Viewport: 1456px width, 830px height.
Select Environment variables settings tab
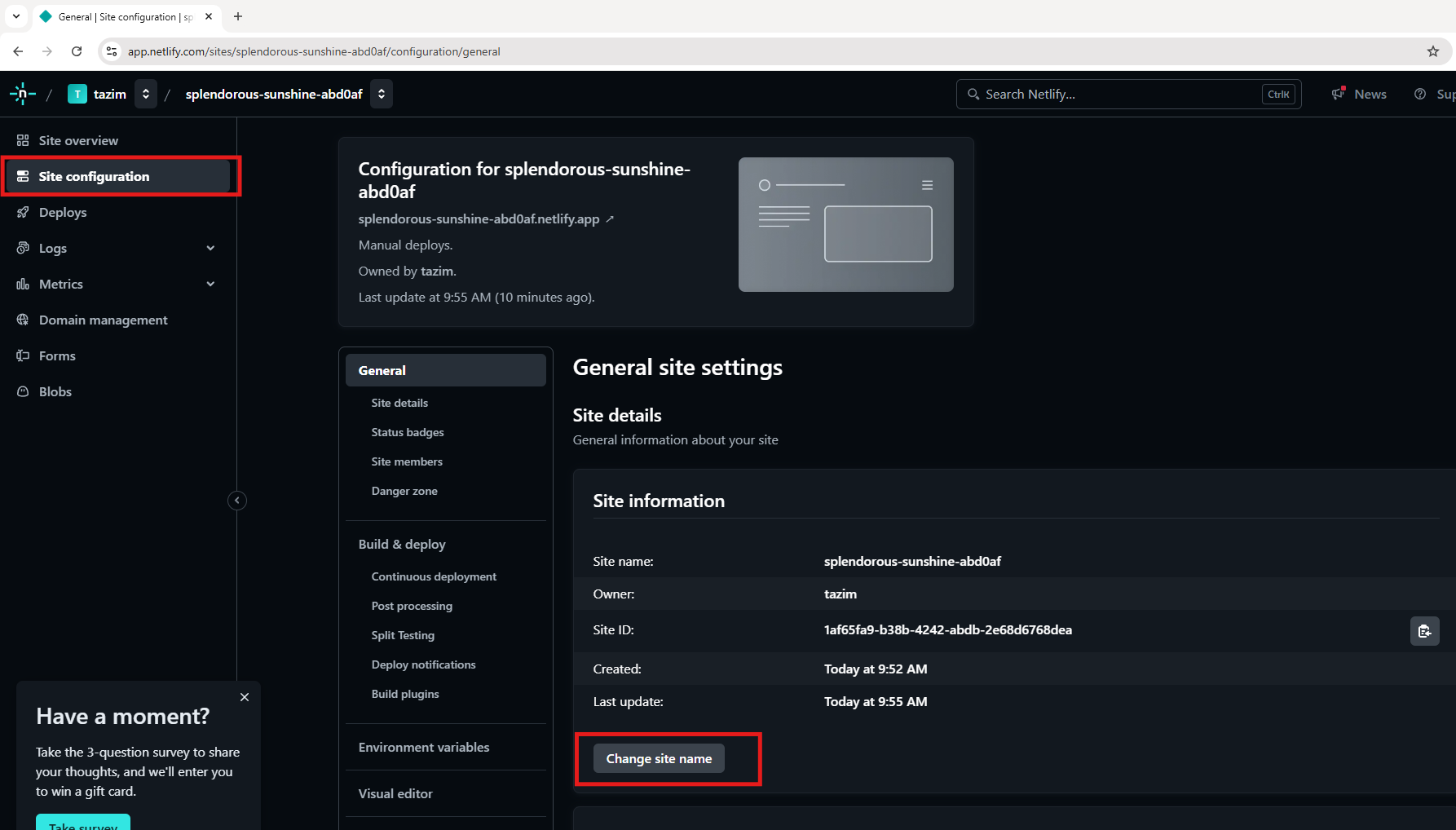pos(424,748)
